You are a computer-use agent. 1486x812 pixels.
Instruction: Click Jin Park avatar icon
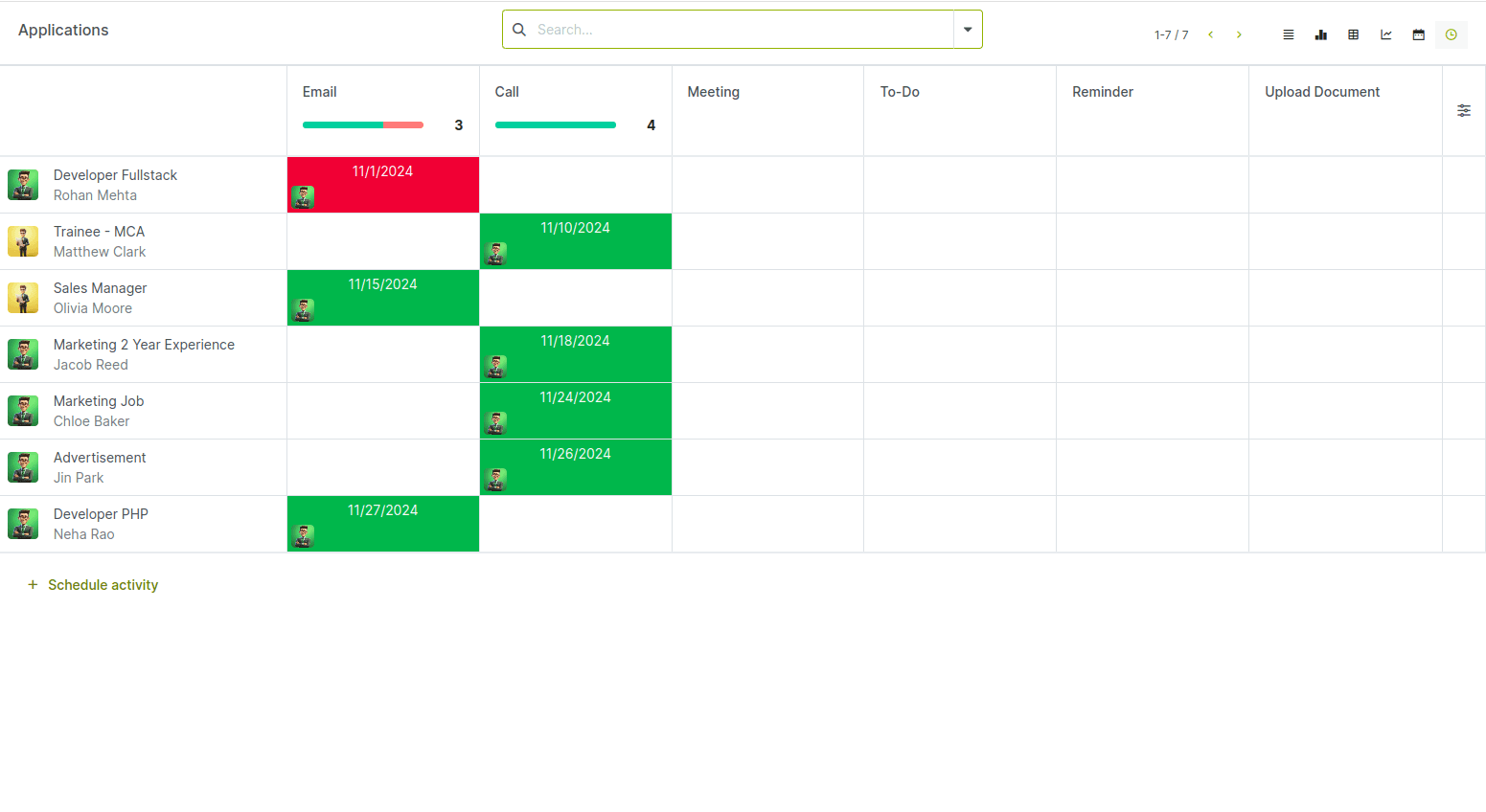point(23,467)
